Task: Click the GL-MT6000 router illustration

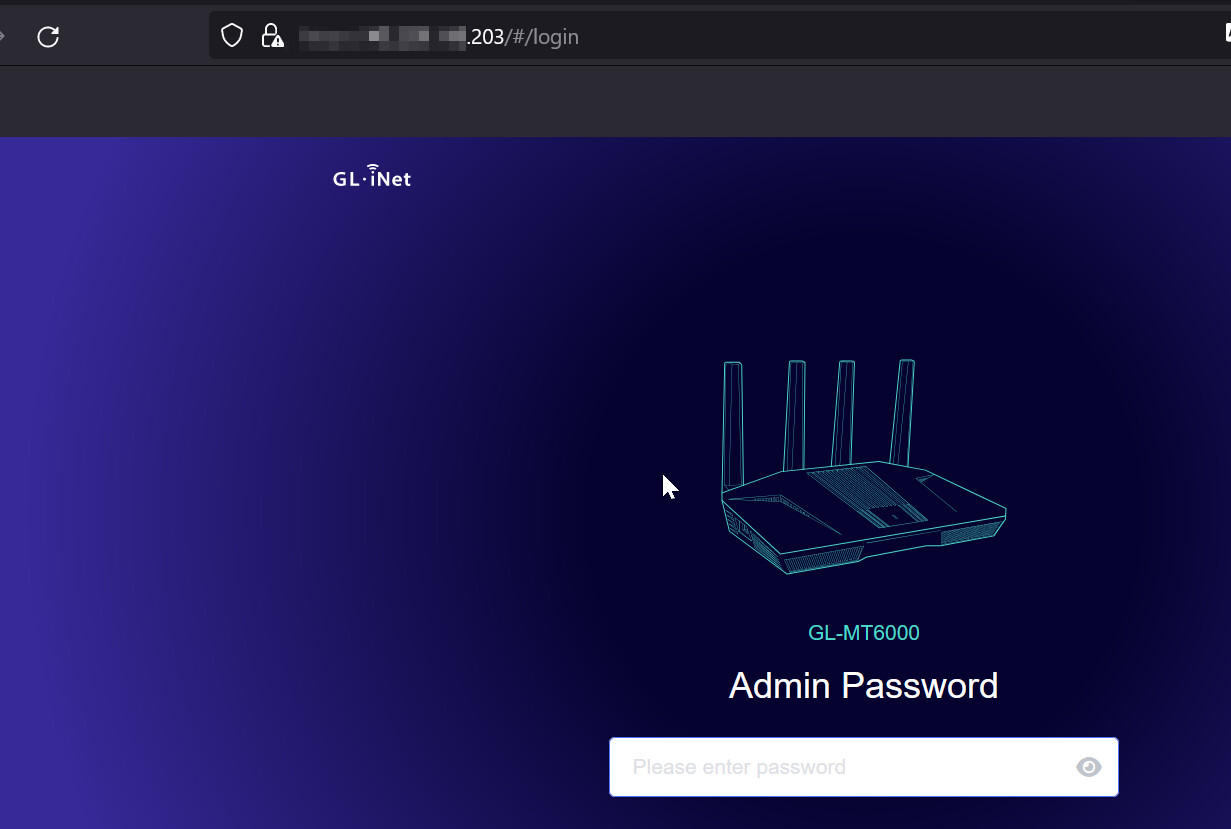Action: click(863, 500)
